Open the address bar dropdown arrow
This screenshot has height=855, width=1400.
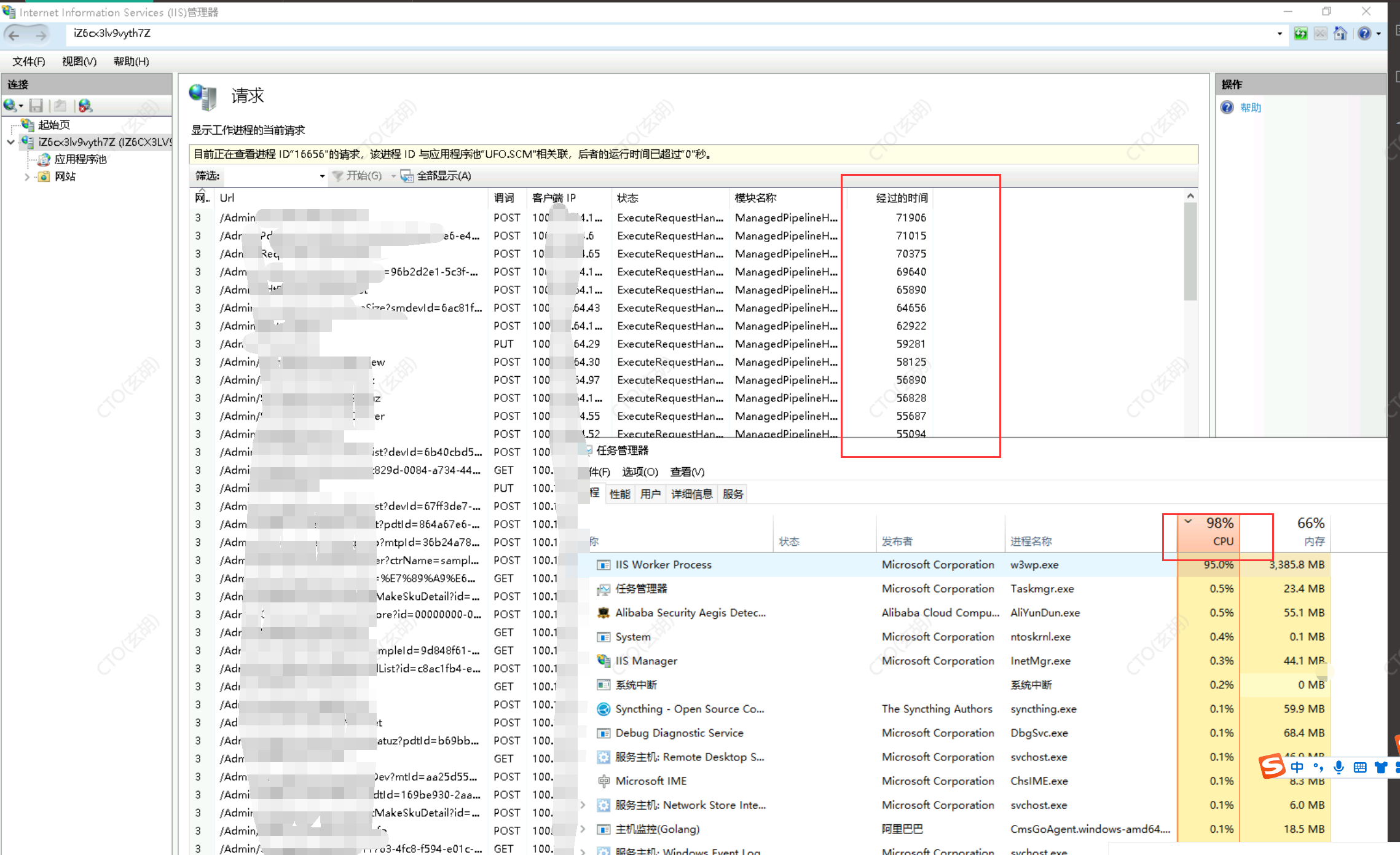(1280, 34)
